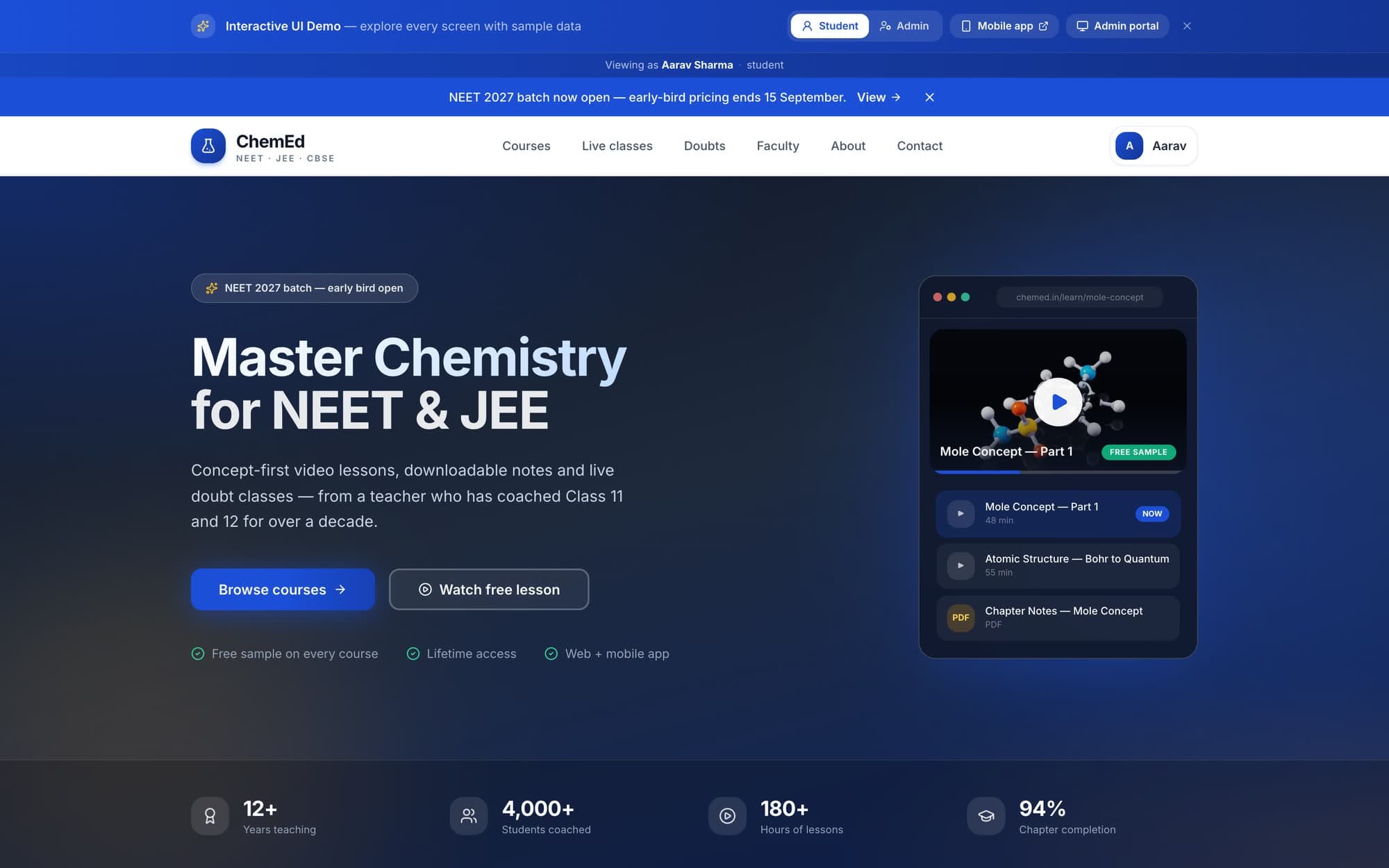Viewport: 1389px width, 868px height.
Task: Click the NEET 2027 early bird pill
Action: coord(304,288)
